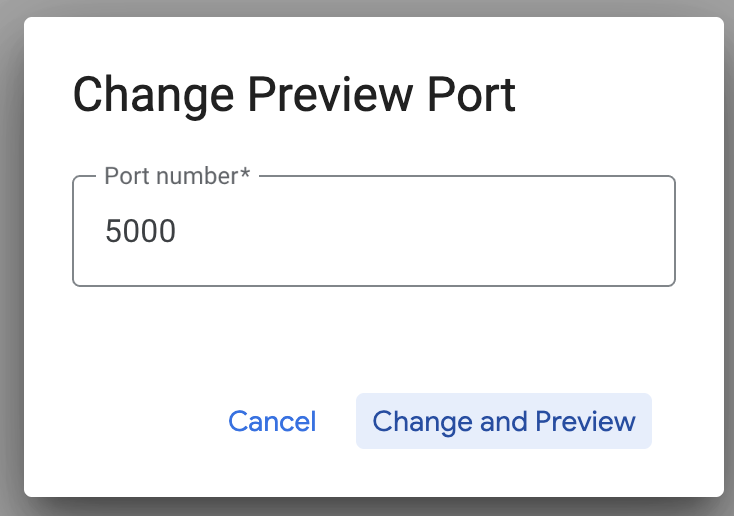The image size is (734, 516).
Task: Click the Port number* field label
Action: (x=176, y=176)
